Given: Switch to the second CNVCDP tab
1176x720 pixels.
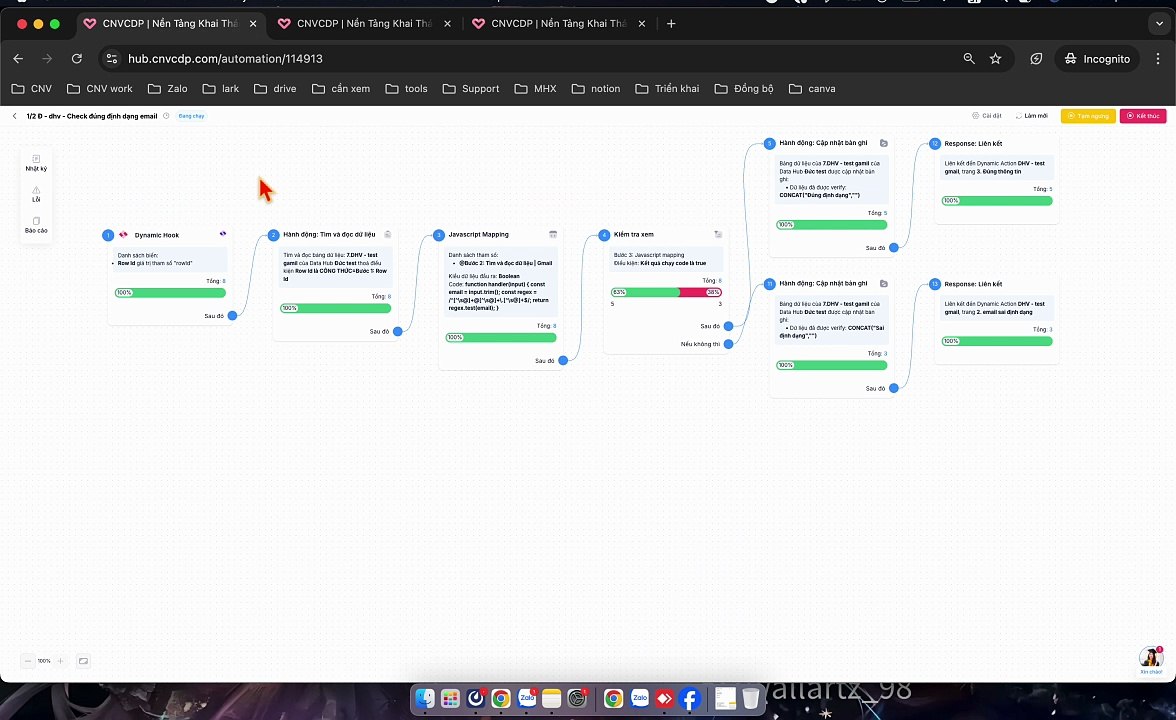Looking at the screenshot, I should click(x=364, y=24).
